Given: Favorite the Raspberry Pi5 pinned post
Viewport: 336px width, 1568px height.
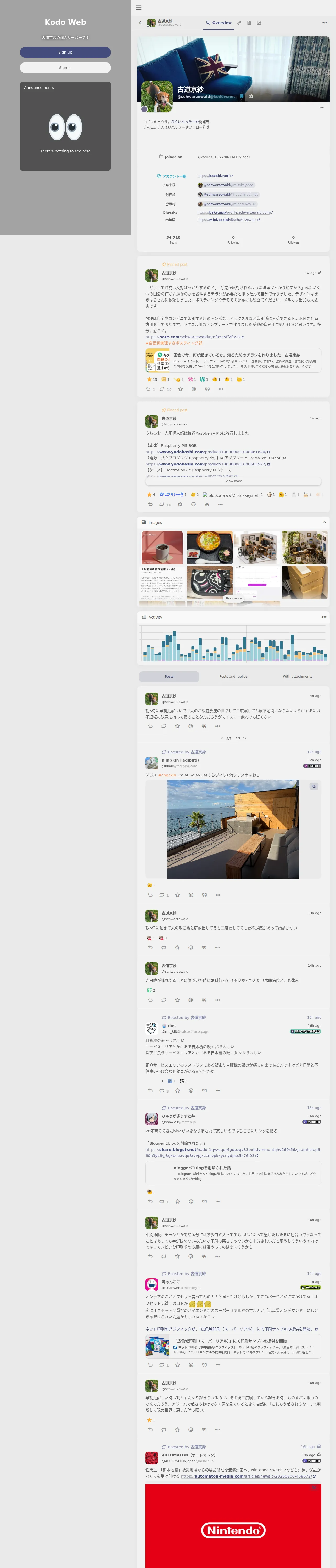Looking at the screenshot, I should tap(180, 504).
